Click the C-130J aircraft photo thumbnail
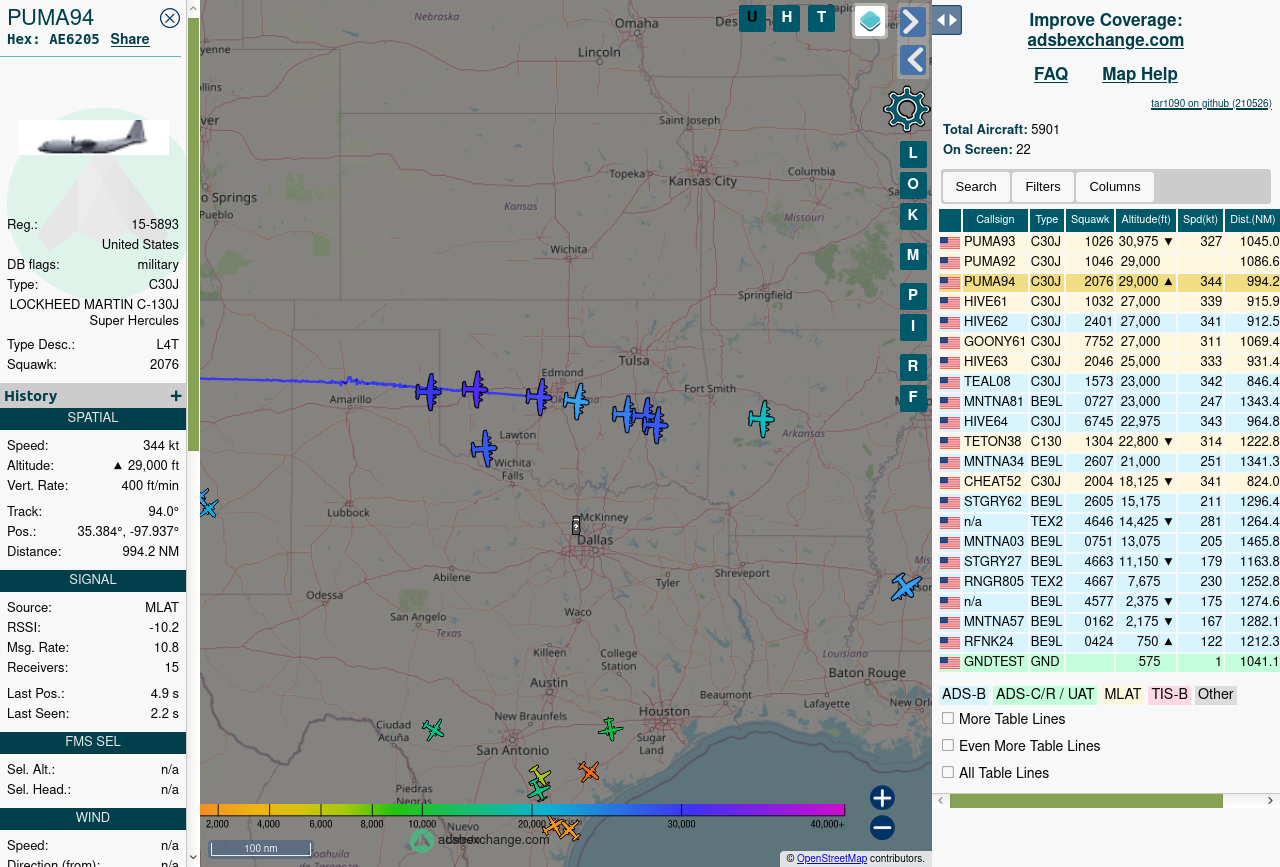1280x867 pixels. (x=93, y=137)
